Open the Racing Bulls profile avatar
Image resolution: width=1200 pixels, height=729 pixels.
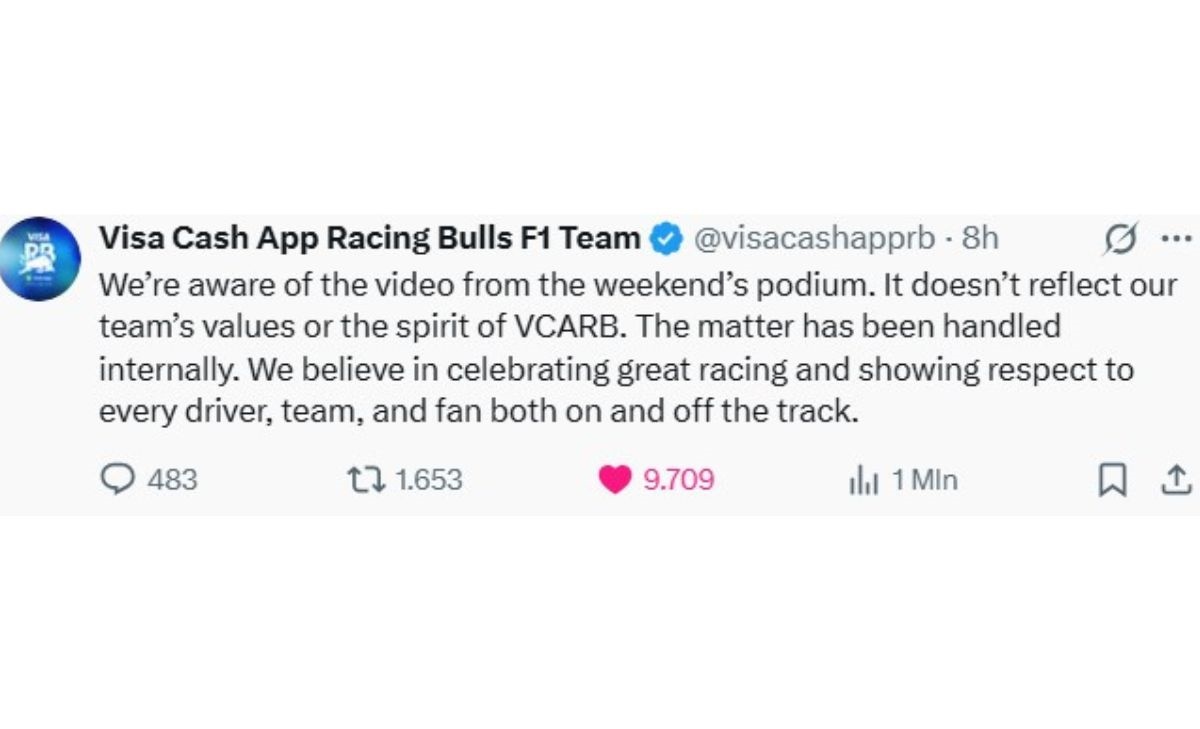click(x=40, y=259)
